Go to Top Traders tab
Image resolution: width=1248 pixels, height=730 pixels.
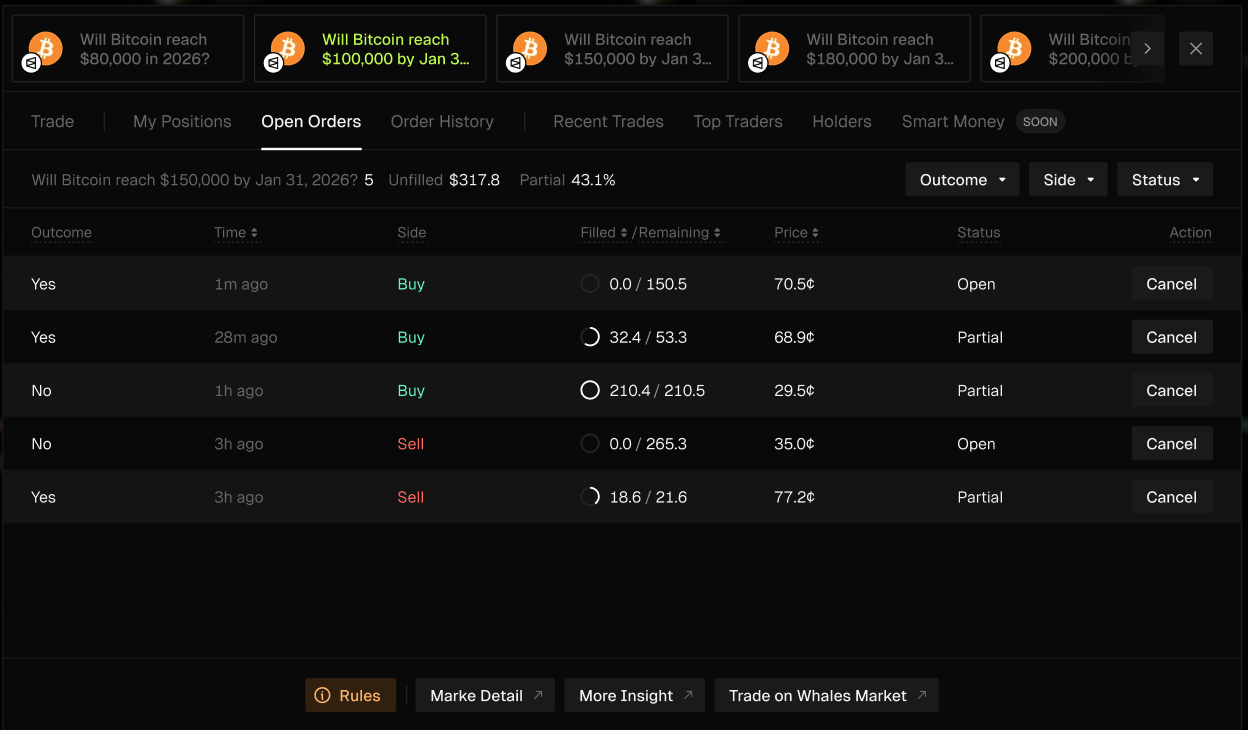737,122
